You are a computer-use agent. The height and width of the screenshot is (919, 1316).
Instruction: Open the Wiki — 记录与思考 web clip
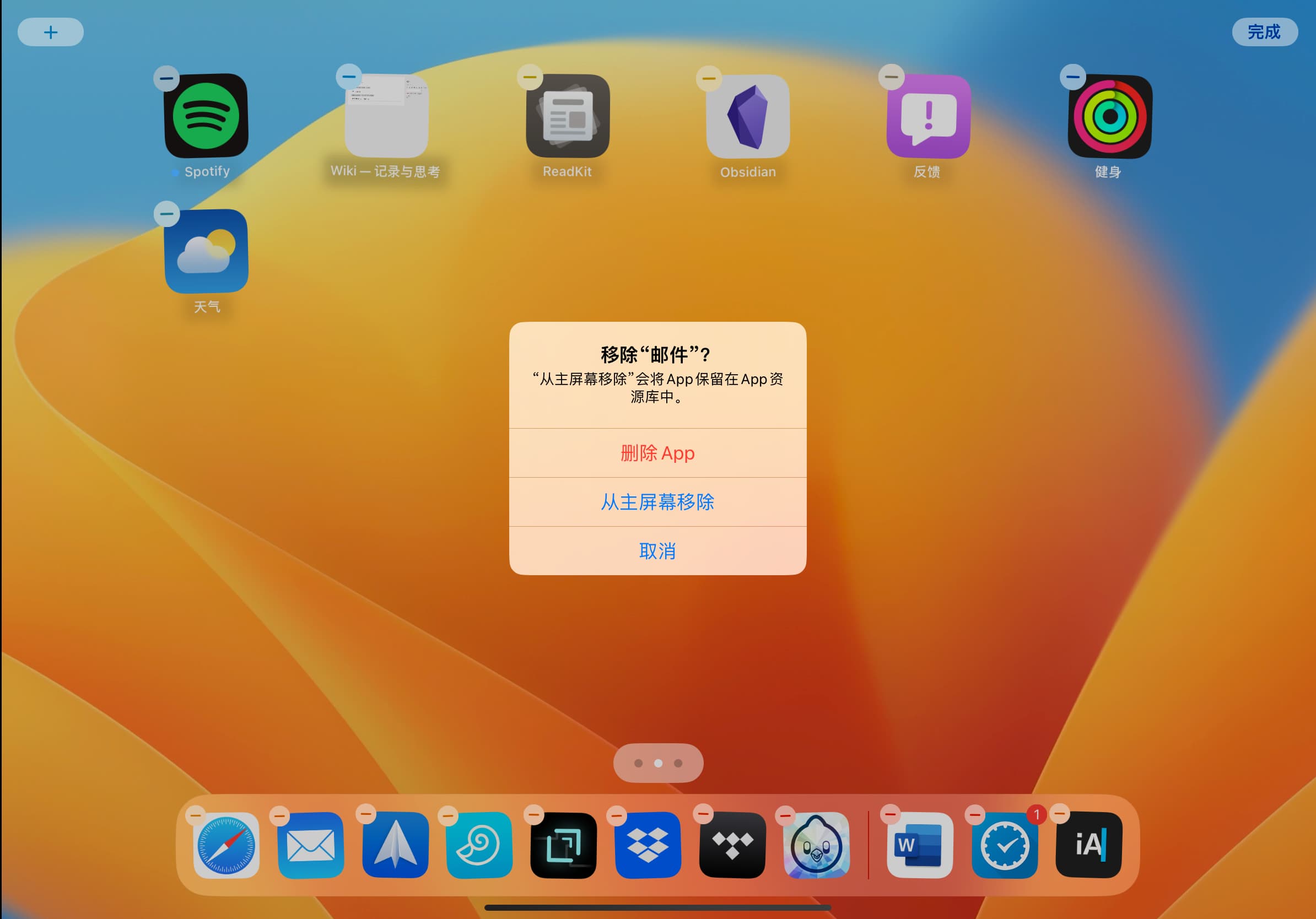386,116
